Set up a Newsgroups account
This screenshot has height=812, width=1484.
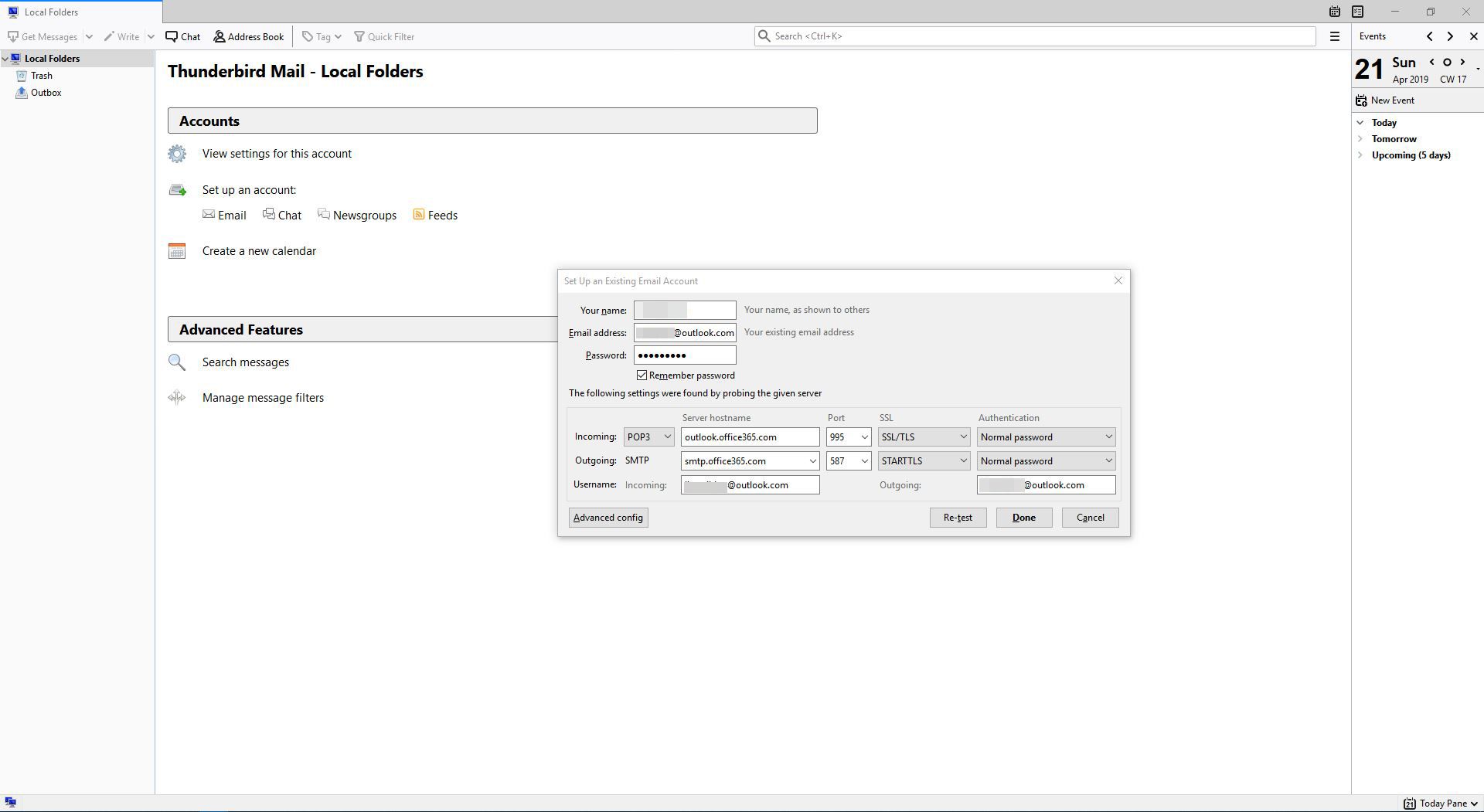tap(357, 216)
